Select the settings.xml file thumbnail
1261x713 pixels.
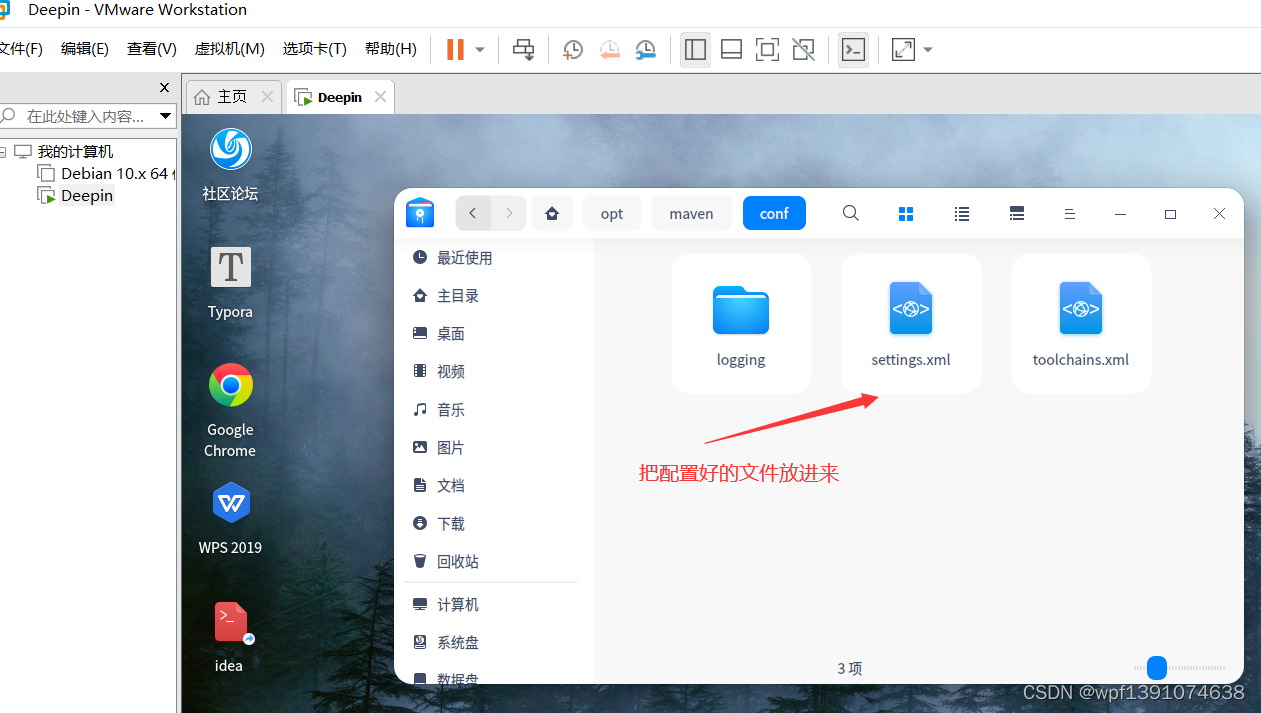[x=910, y=320]
